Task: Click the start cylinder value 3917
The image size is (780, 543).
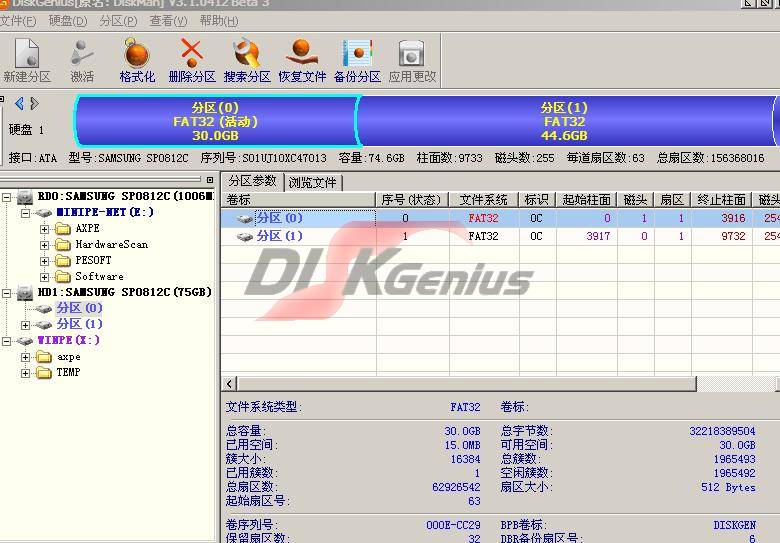Action: pos(598,237)
